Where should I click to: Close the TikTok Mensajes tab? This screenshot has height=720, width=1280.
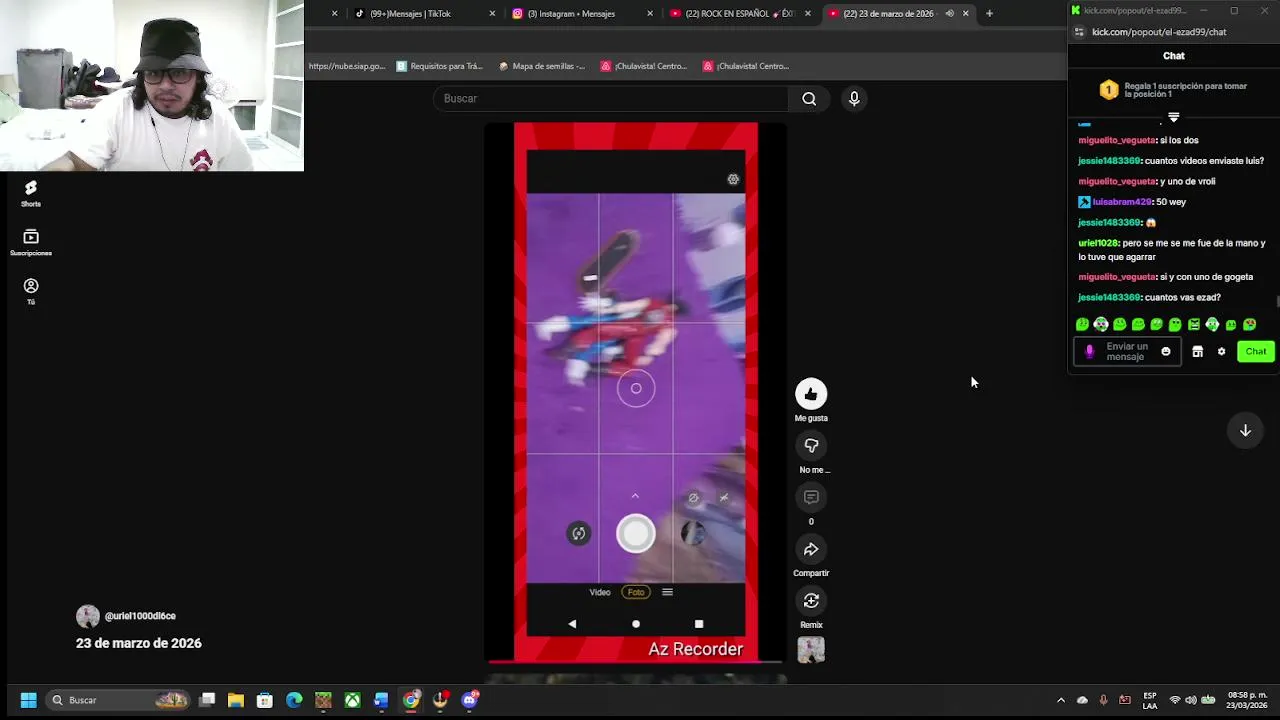click(x=492, y=14)
